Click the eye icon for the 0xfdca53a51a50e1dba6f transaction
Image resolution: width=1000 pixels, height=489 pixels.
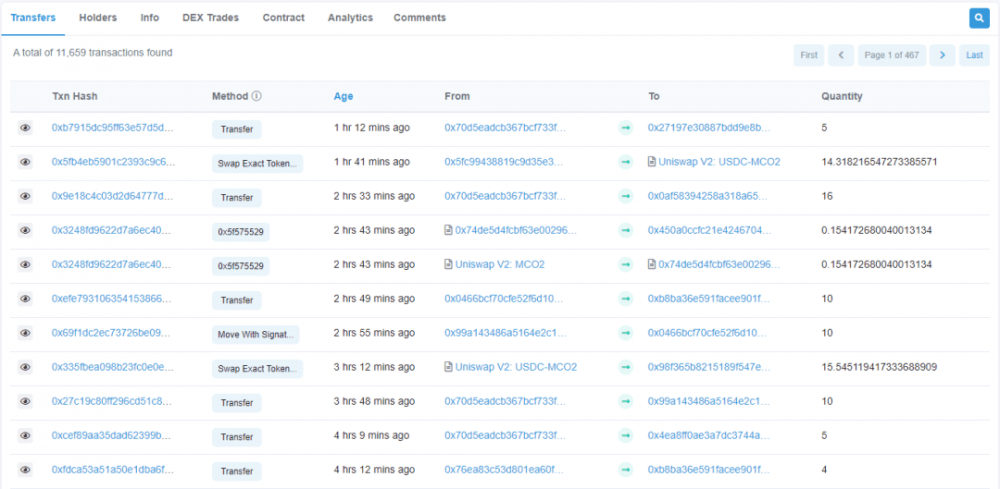[26, 470]
